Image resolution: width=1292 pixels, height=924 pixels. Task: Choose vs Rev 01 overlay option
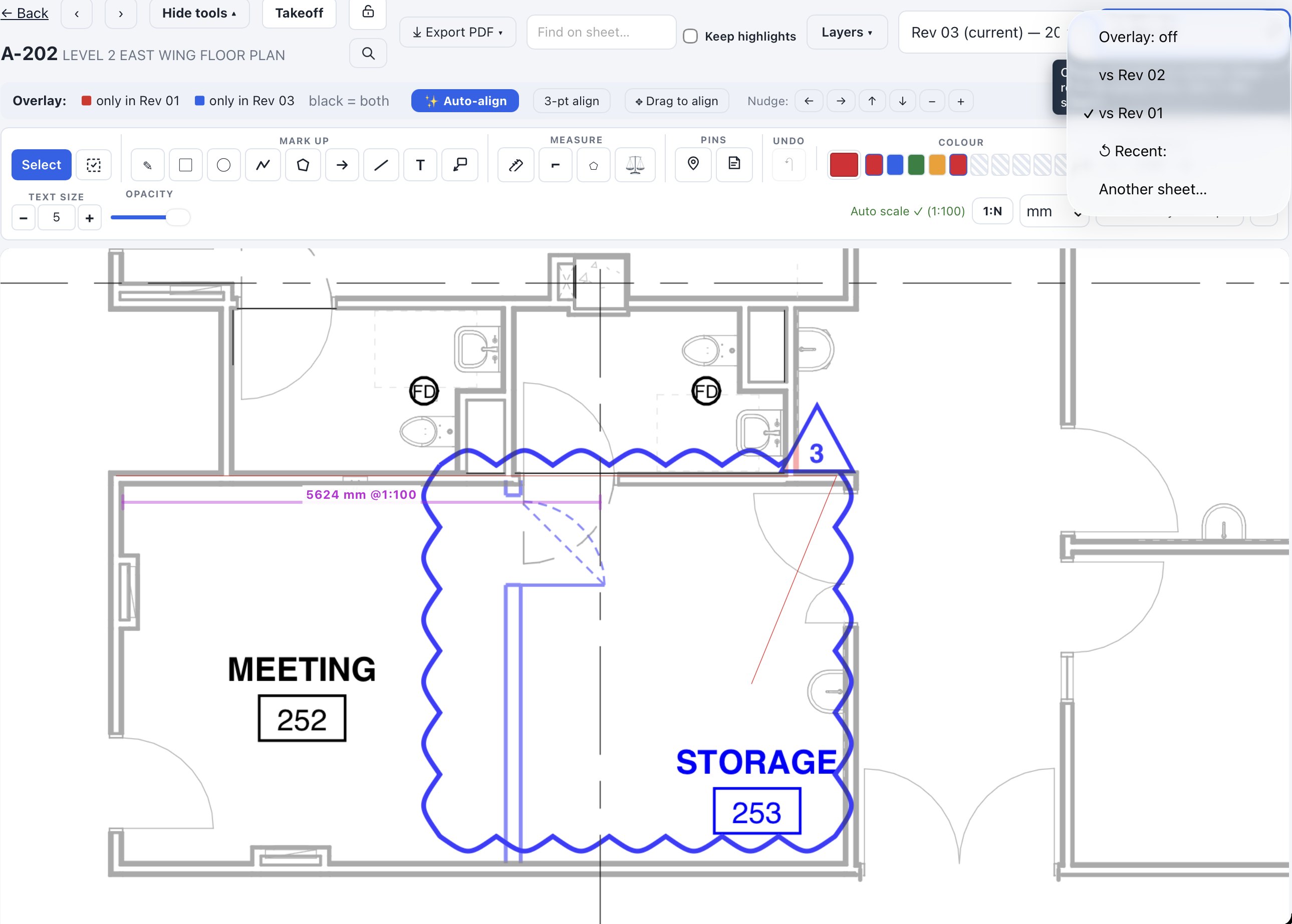[1178, 113]
